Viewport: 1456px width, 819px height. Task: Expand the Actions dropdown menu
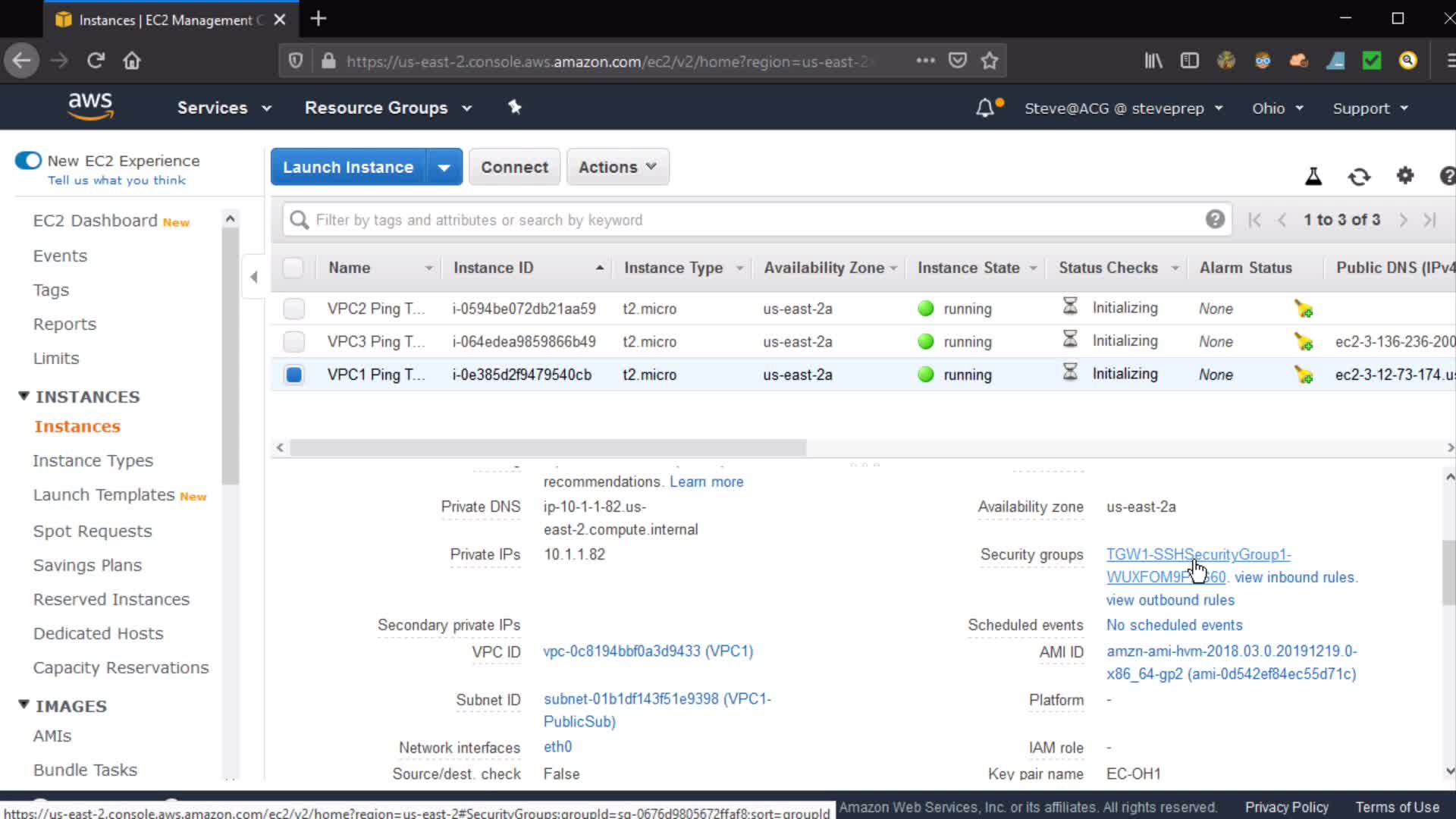617,167
